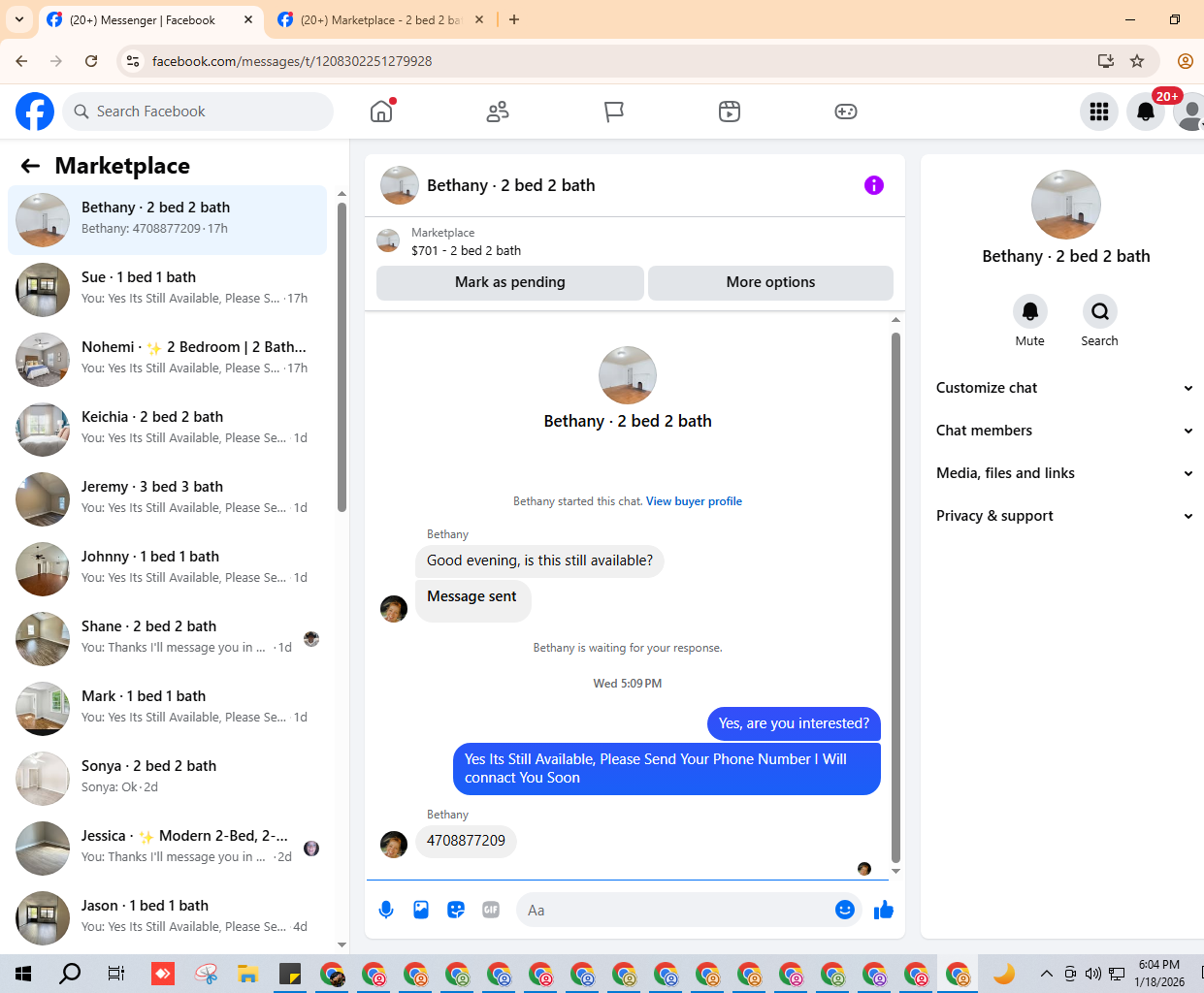
Task: Open volume control in system tray
Action: pyautogui.click(x=1093, y=974)
